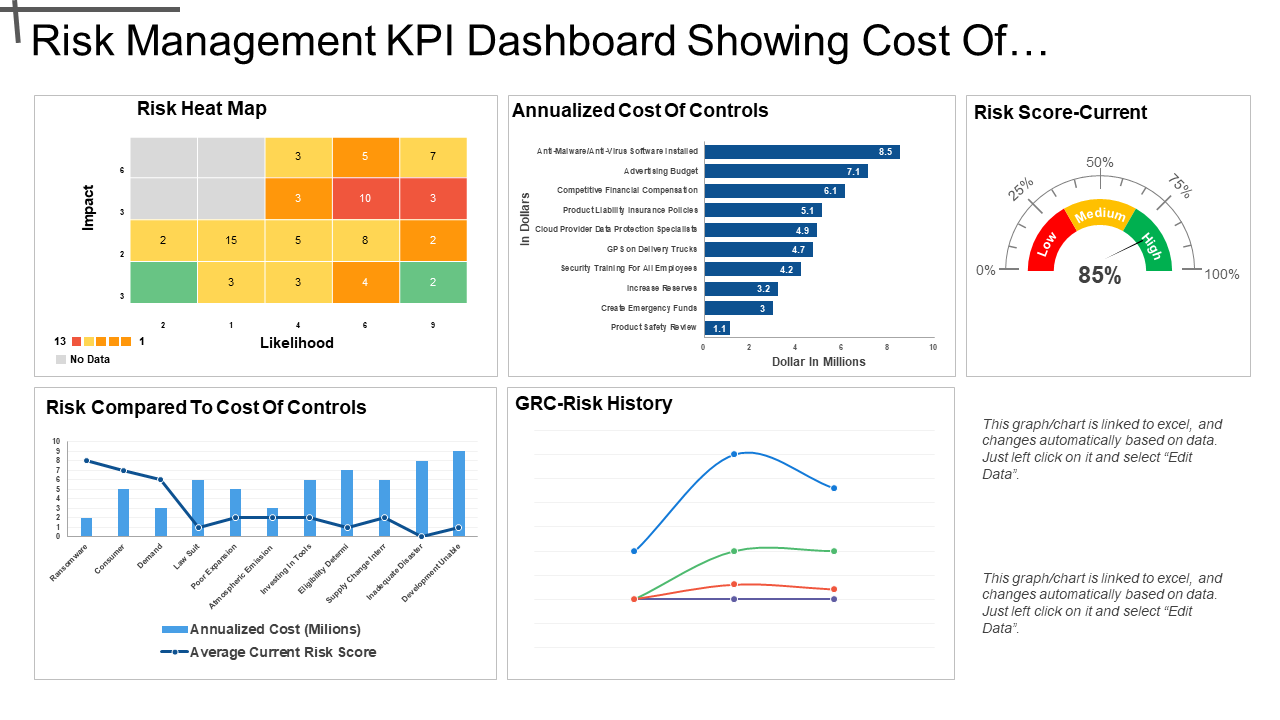Click the GRC-Risk History title
Screen dimensions: 1280x720
pyautogui.click(x=594, y=404)
